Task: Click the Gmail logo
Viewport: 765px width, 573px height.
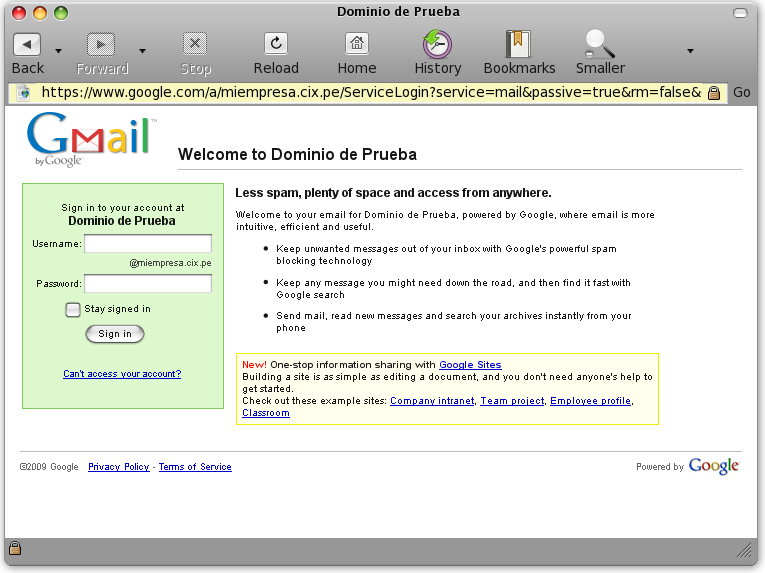Action: tap(91, 140)
